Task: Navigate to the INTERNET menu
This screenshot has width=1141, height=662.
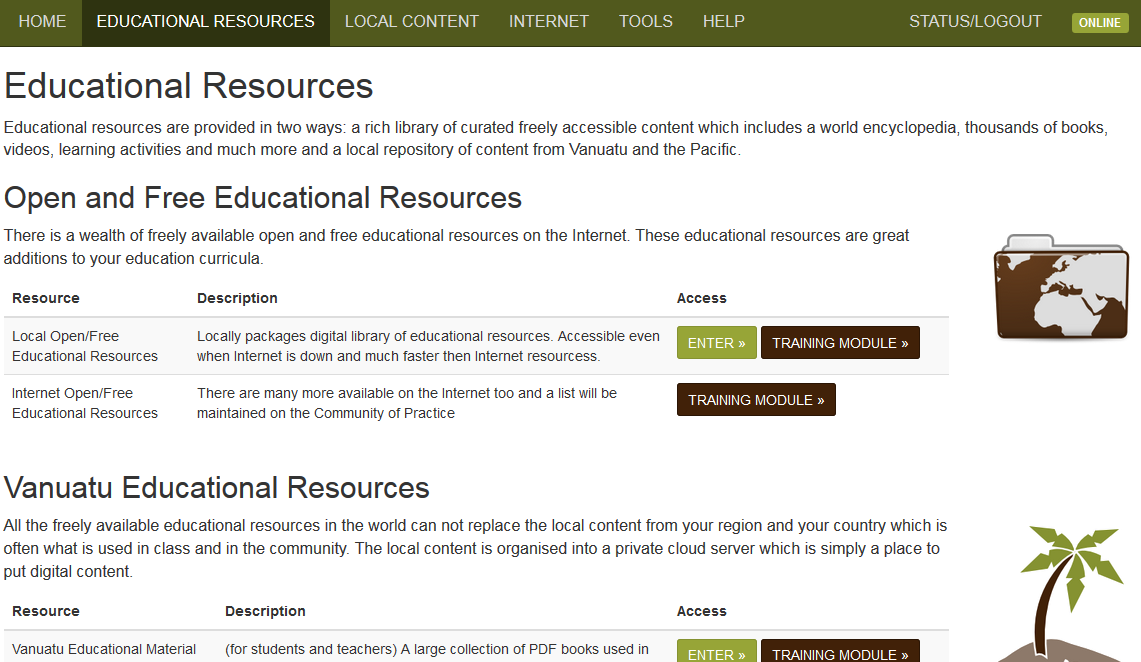Action: coord(548,22)
